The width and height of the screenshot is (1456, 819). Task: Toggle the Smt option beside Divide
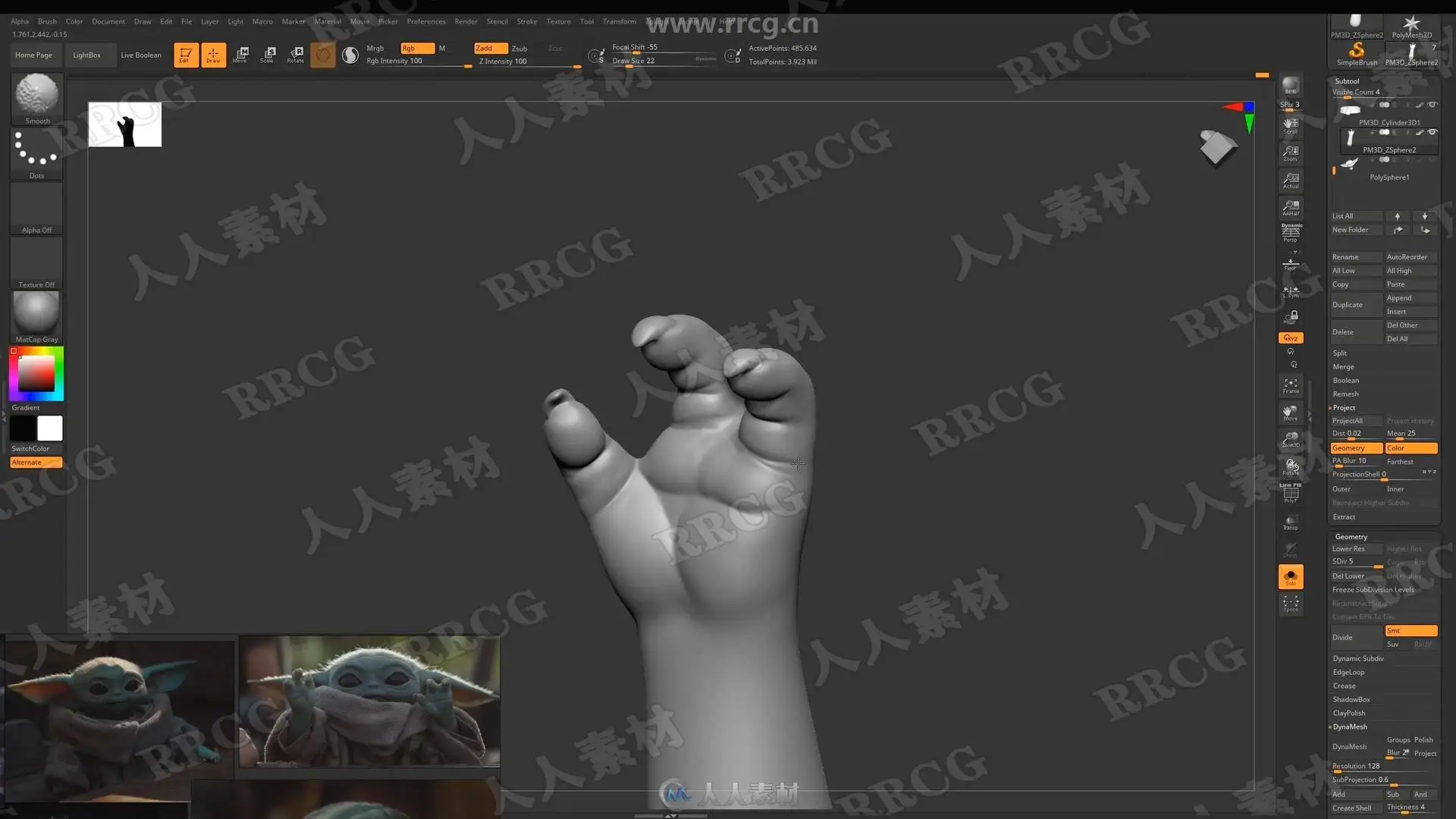pyautogui.click(x=1410, y=631)
